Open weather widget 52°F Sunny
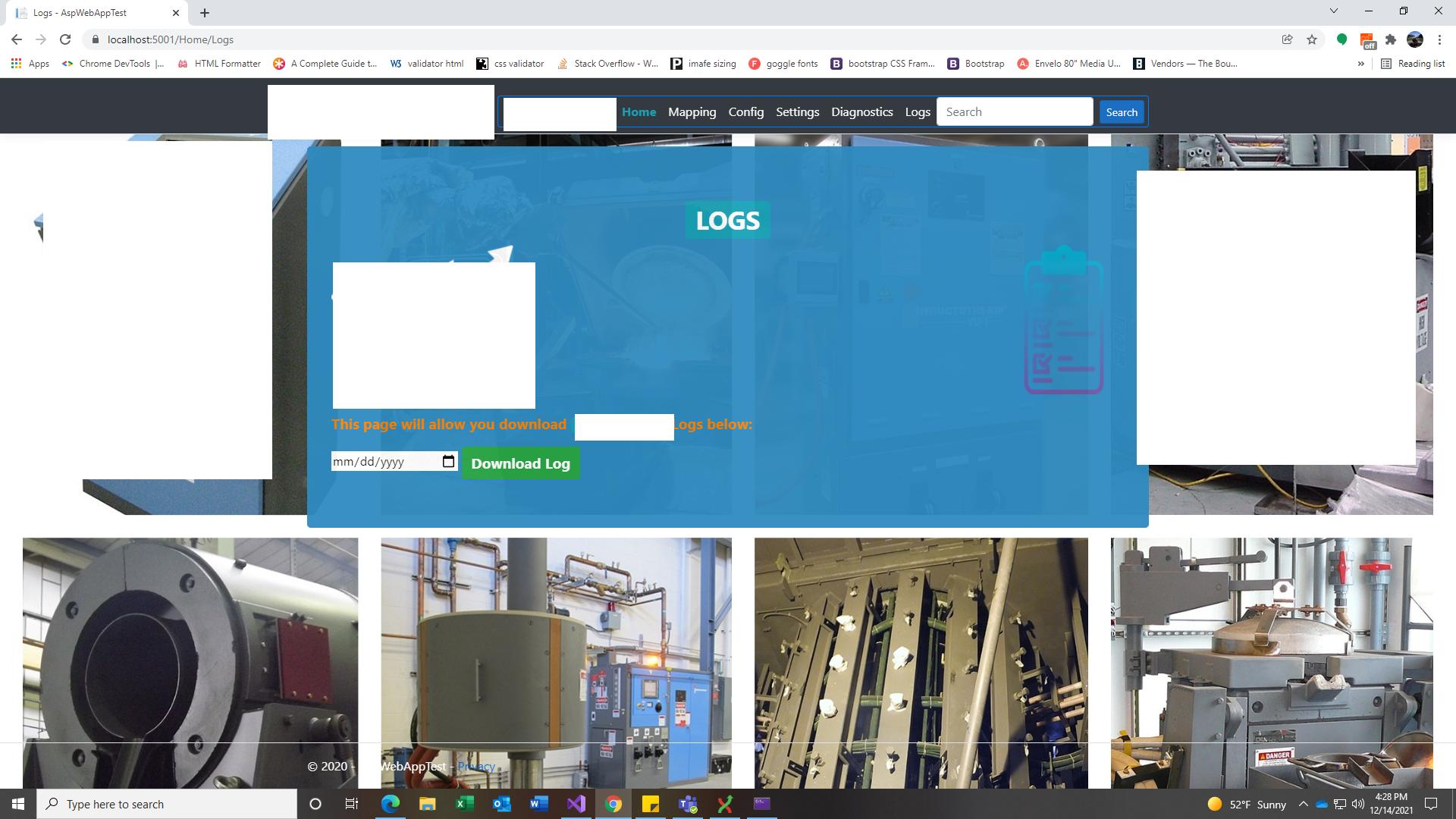 coord(1247,804)
